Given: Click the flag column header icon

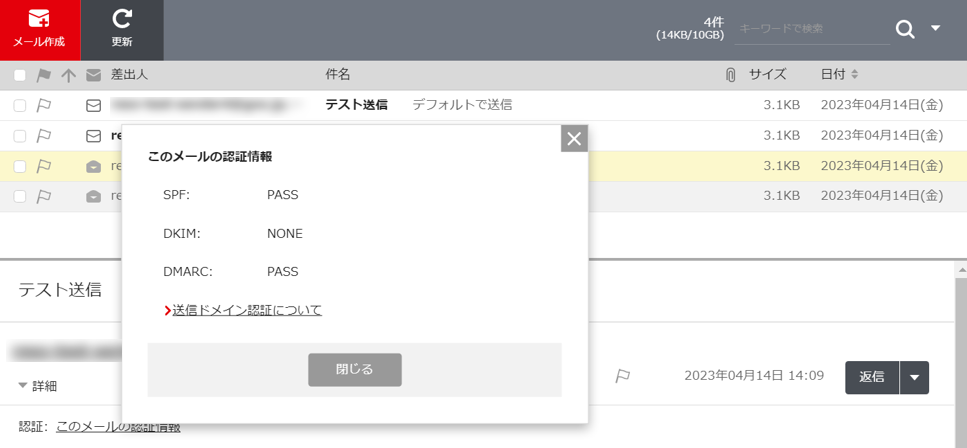Looking at the screenshot, I should (x=44, y=75).
